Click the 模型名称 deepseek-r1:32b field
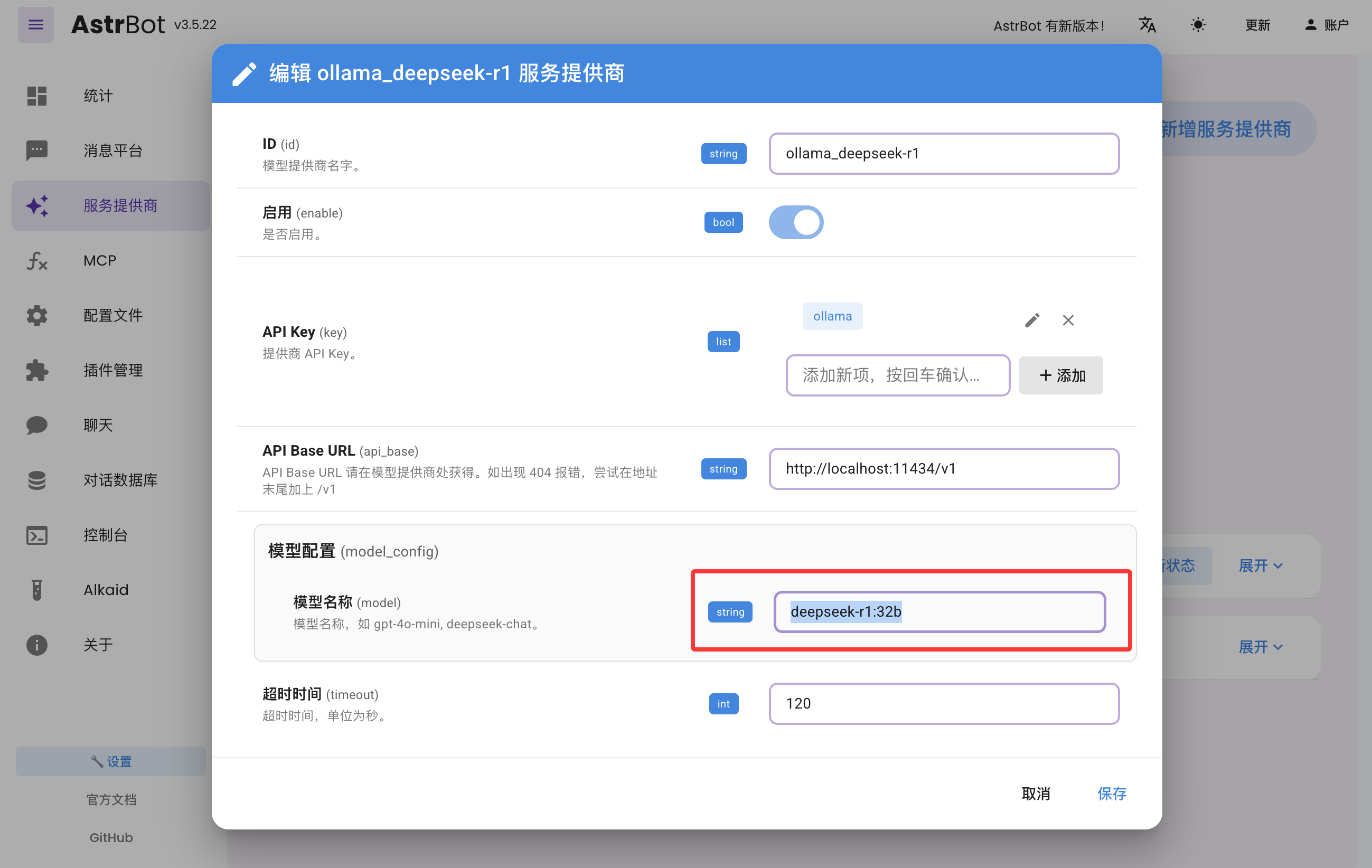1372x868 pixels. pos(939,612)
